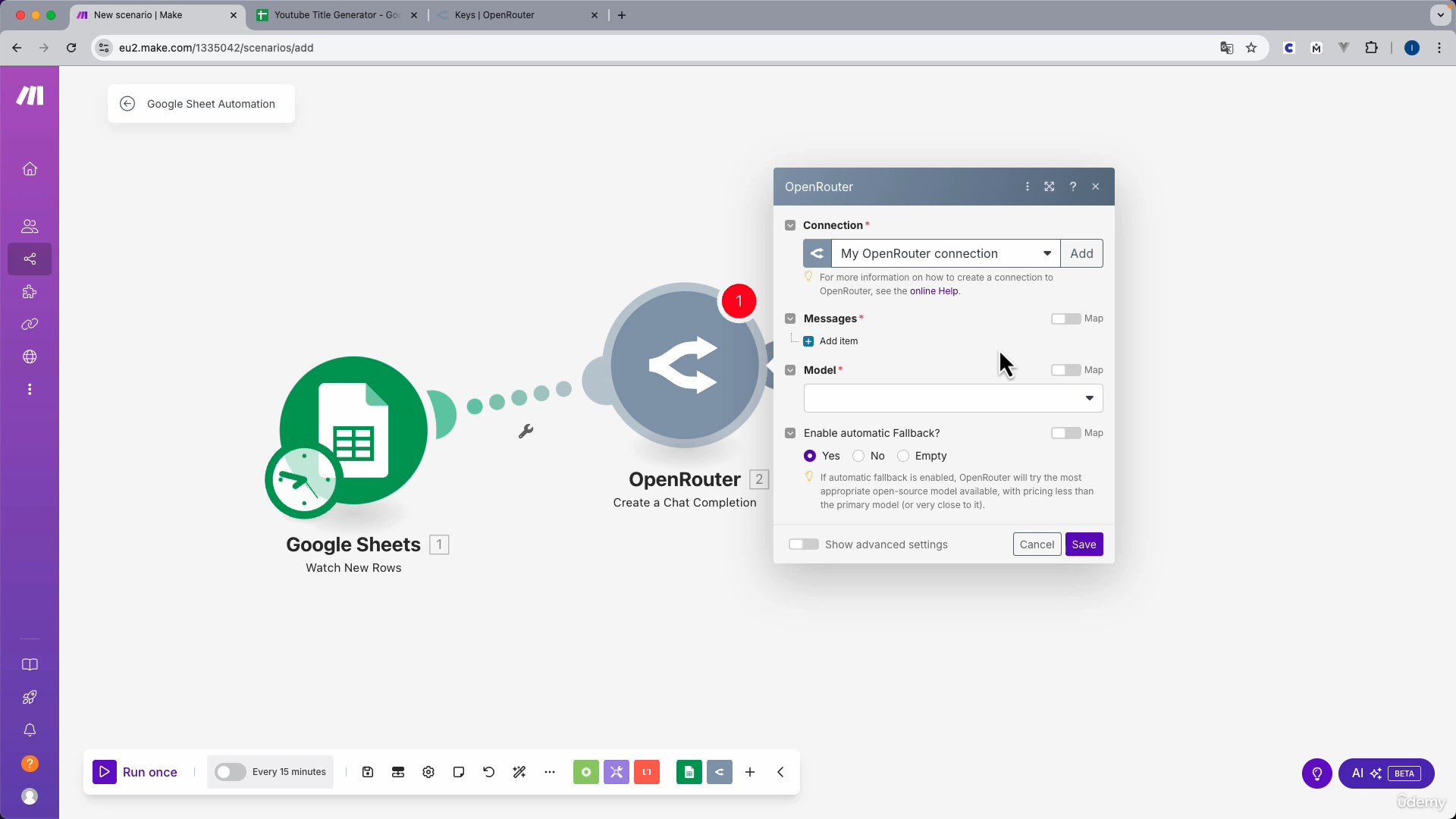The width and height of the screenshot is (1456, 819).
Task: Click the route wrench filter icon
Action: 526,431
